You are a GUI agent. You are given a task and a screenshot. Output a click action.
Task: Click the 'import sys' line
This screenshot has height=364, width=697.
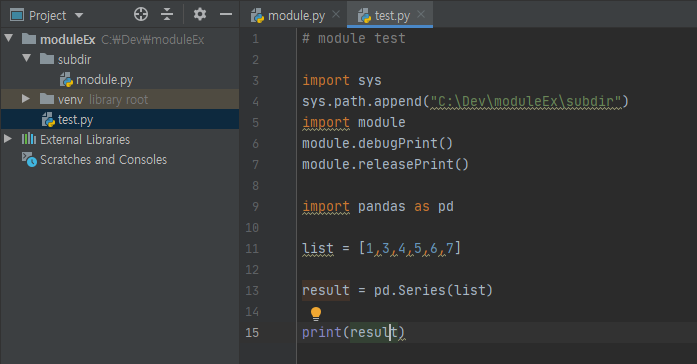(x=342, y=80)
